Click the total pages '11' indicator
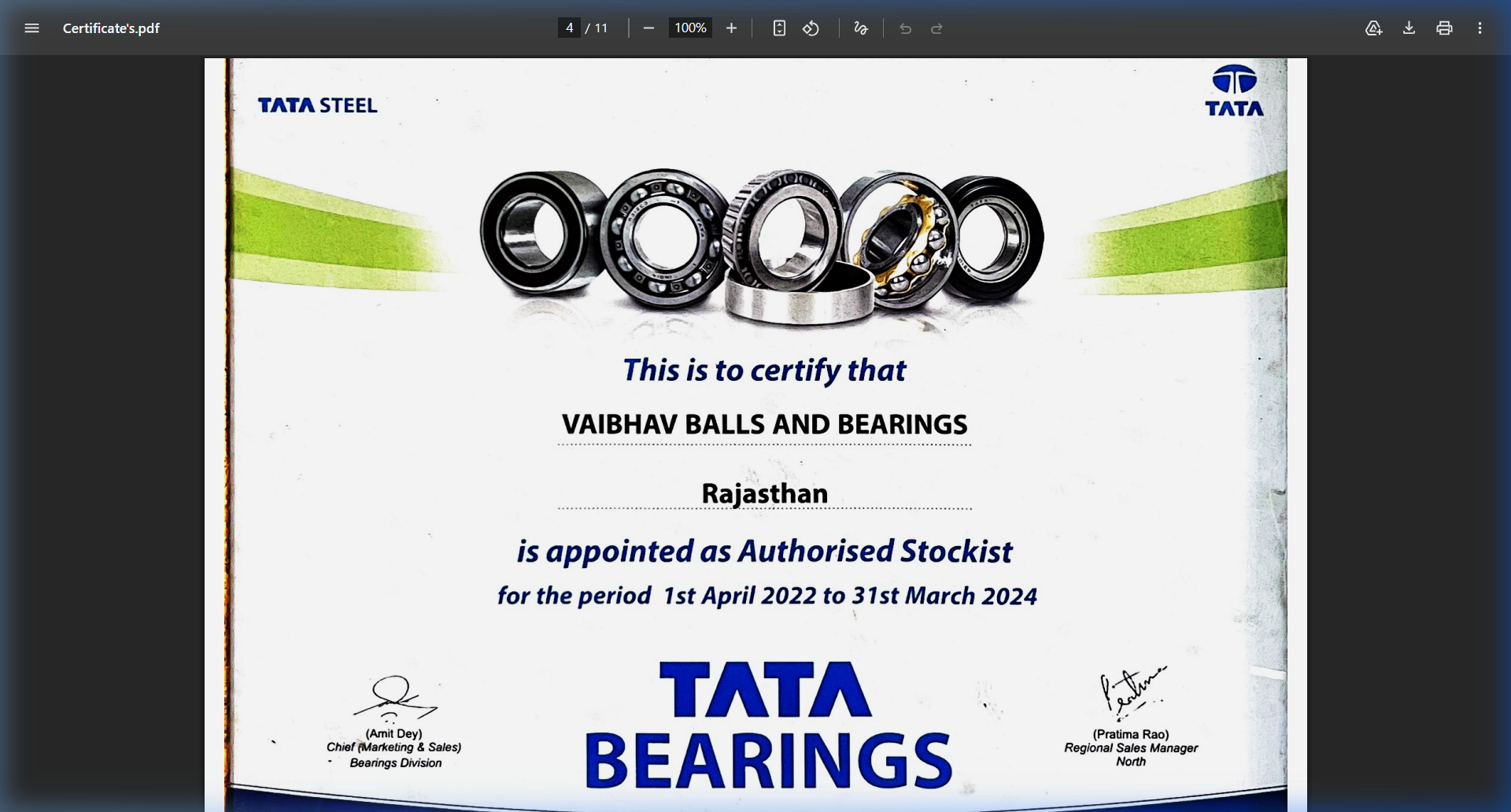Screen dimensions: 1511x812 point(601,28)
